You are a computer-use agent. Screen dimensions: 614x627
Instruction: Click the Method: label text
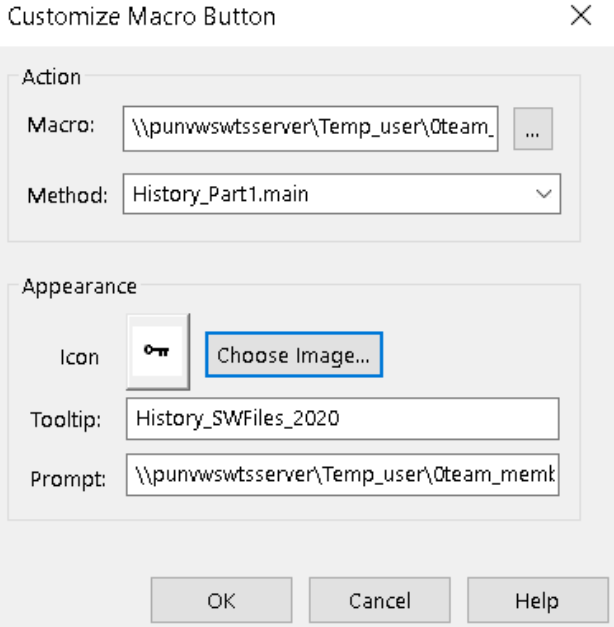[x=67, y=196]
